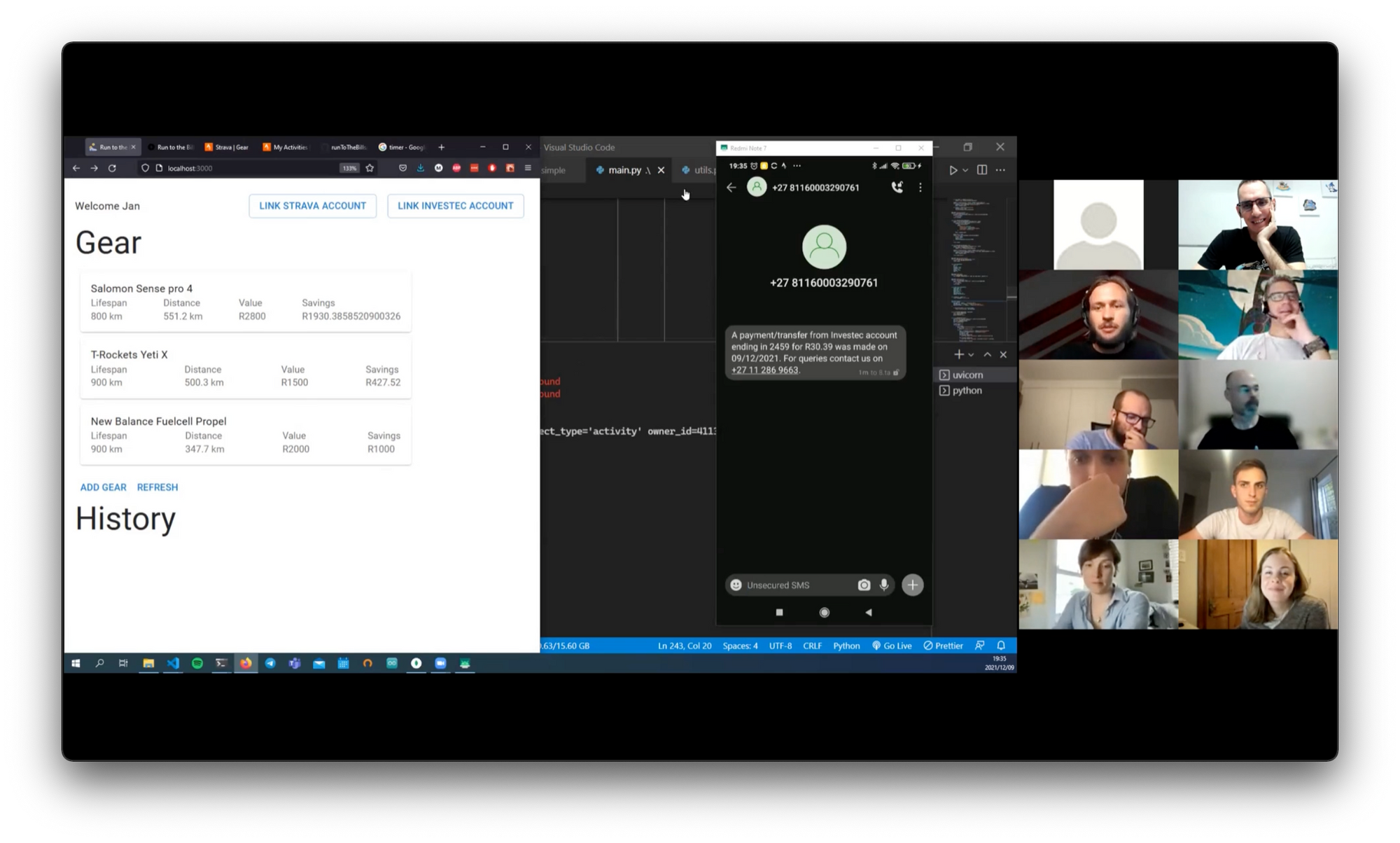Click Prettier in the VS Code status bar
This screenshot has height=843, width=1400.
tap(943, 646)
